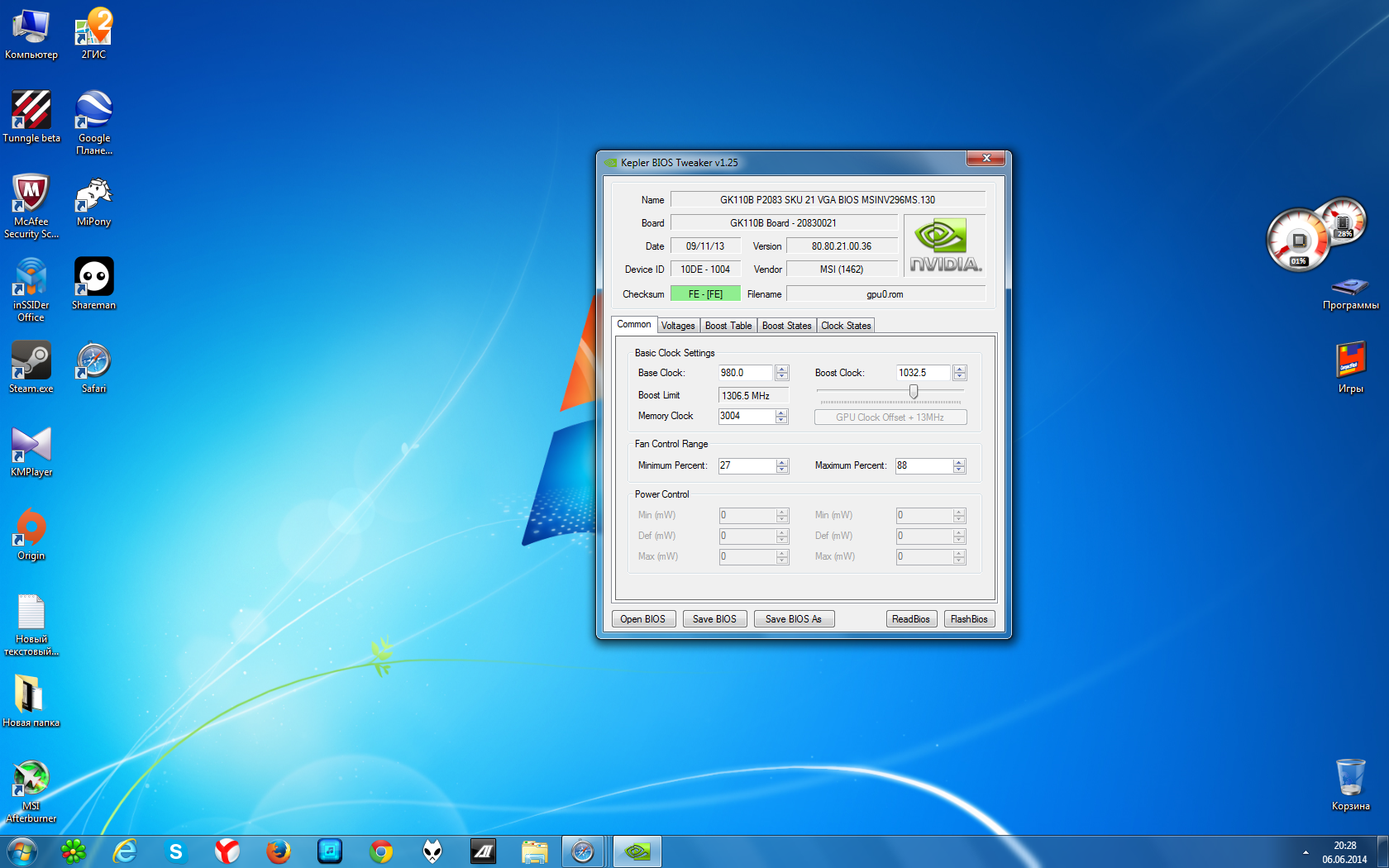Switch to the Voltages tab
This screenshot has width=1389, height=868.
[x=678, y=326]
